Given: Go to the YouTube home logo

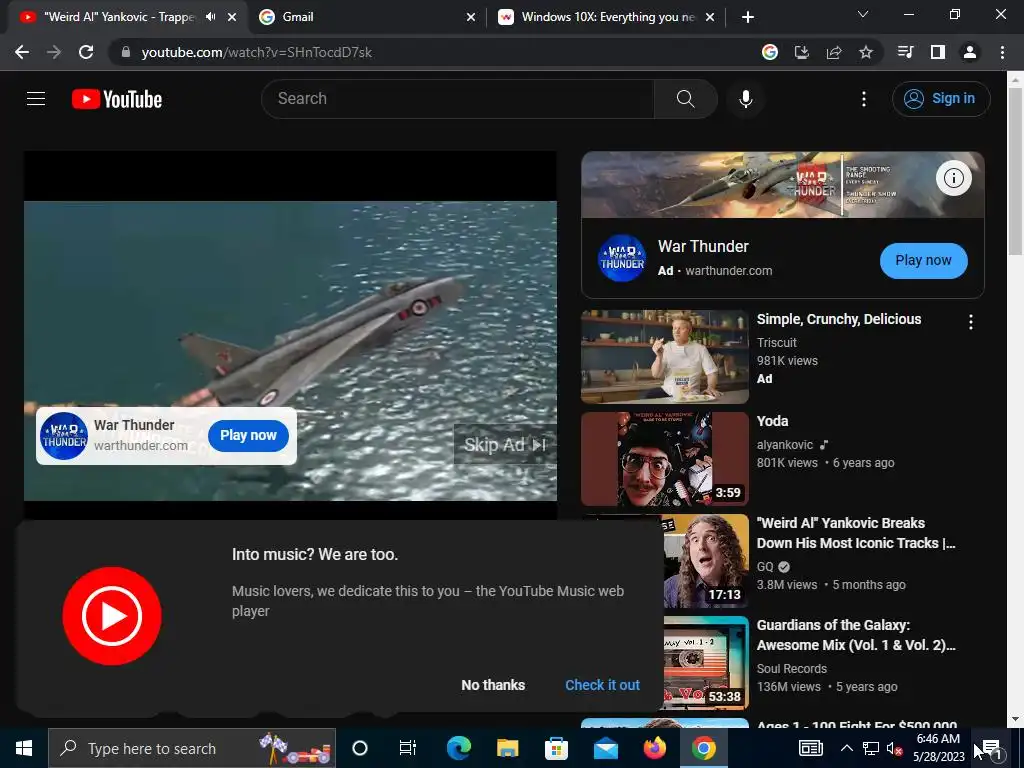Looking at the screenshot, I should pos(117,99).
